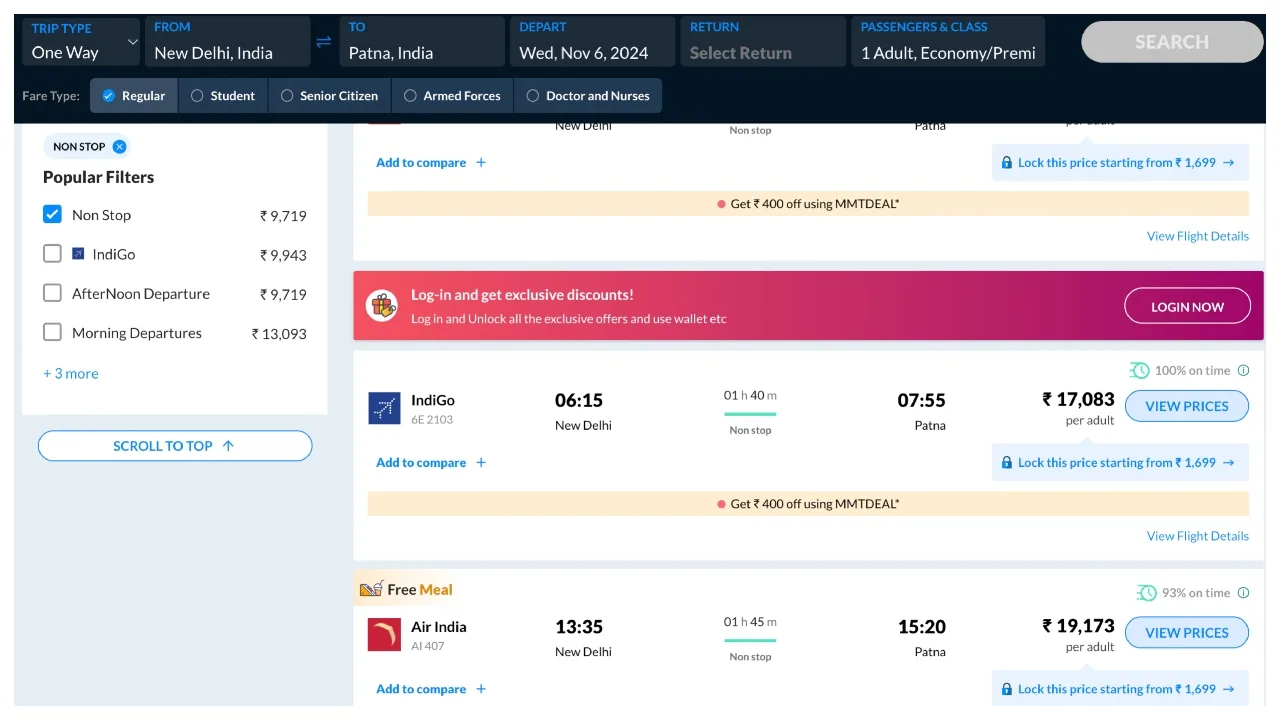This screenshot has height=720, width=1280.
Task: Click topmost Add to compare link
Action: coord(431,163)
